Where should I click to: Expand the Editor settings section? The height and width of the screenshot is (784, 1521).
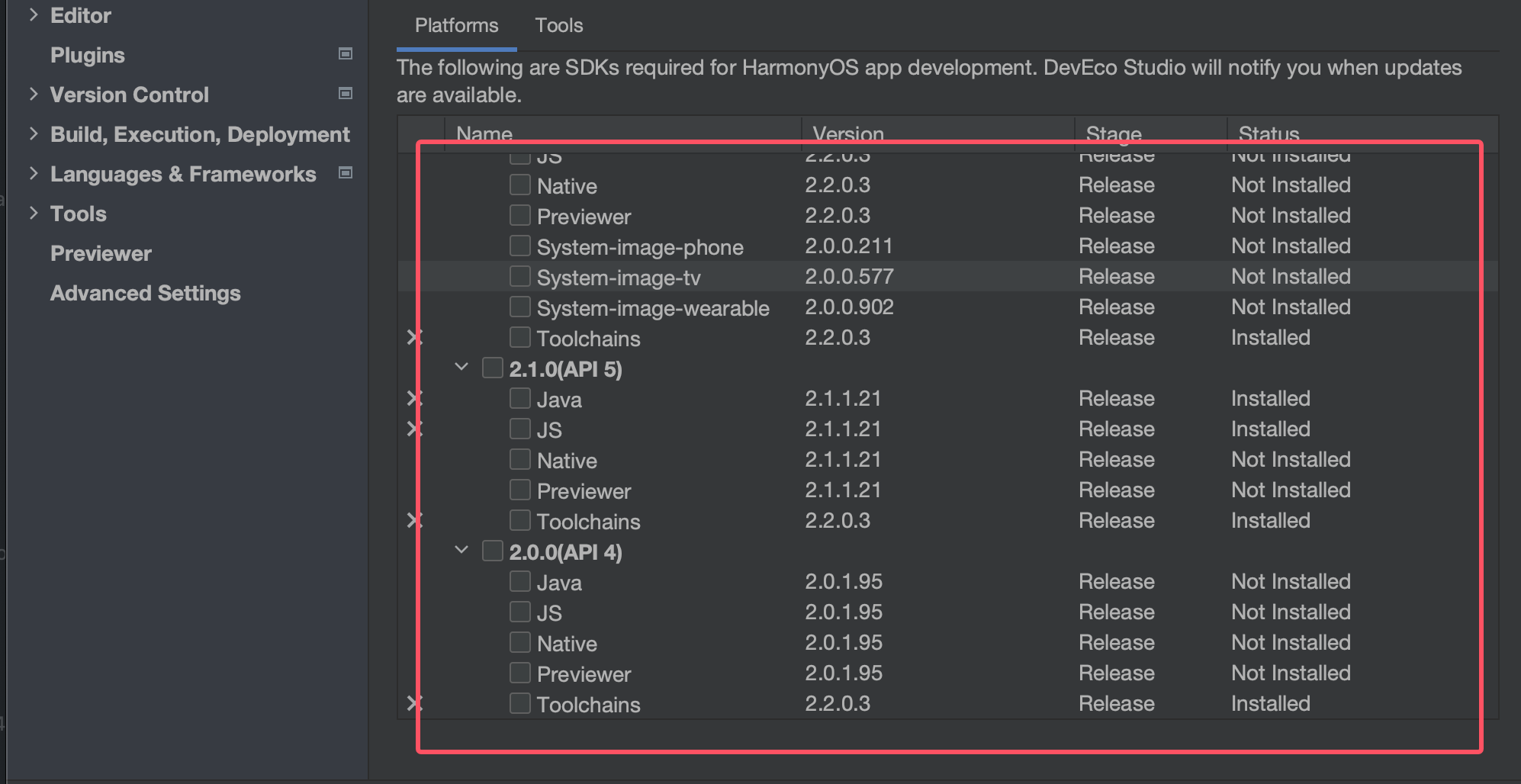pos(33,14)
